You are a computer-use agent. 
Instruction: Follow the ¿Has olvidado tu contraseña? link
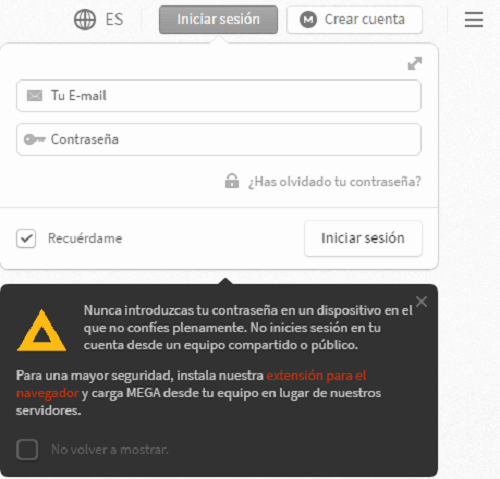(334, 182)
